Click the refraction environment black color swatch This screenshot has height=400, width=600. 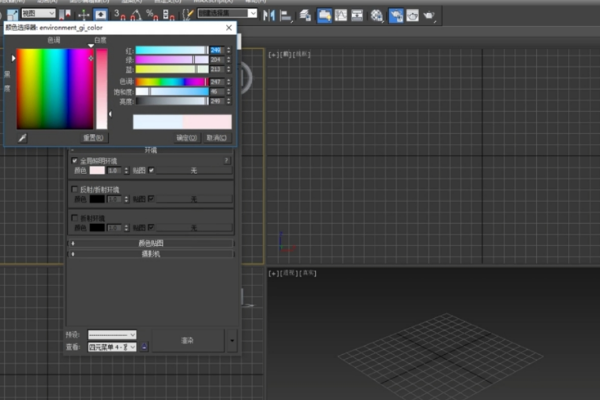[97, 228]
